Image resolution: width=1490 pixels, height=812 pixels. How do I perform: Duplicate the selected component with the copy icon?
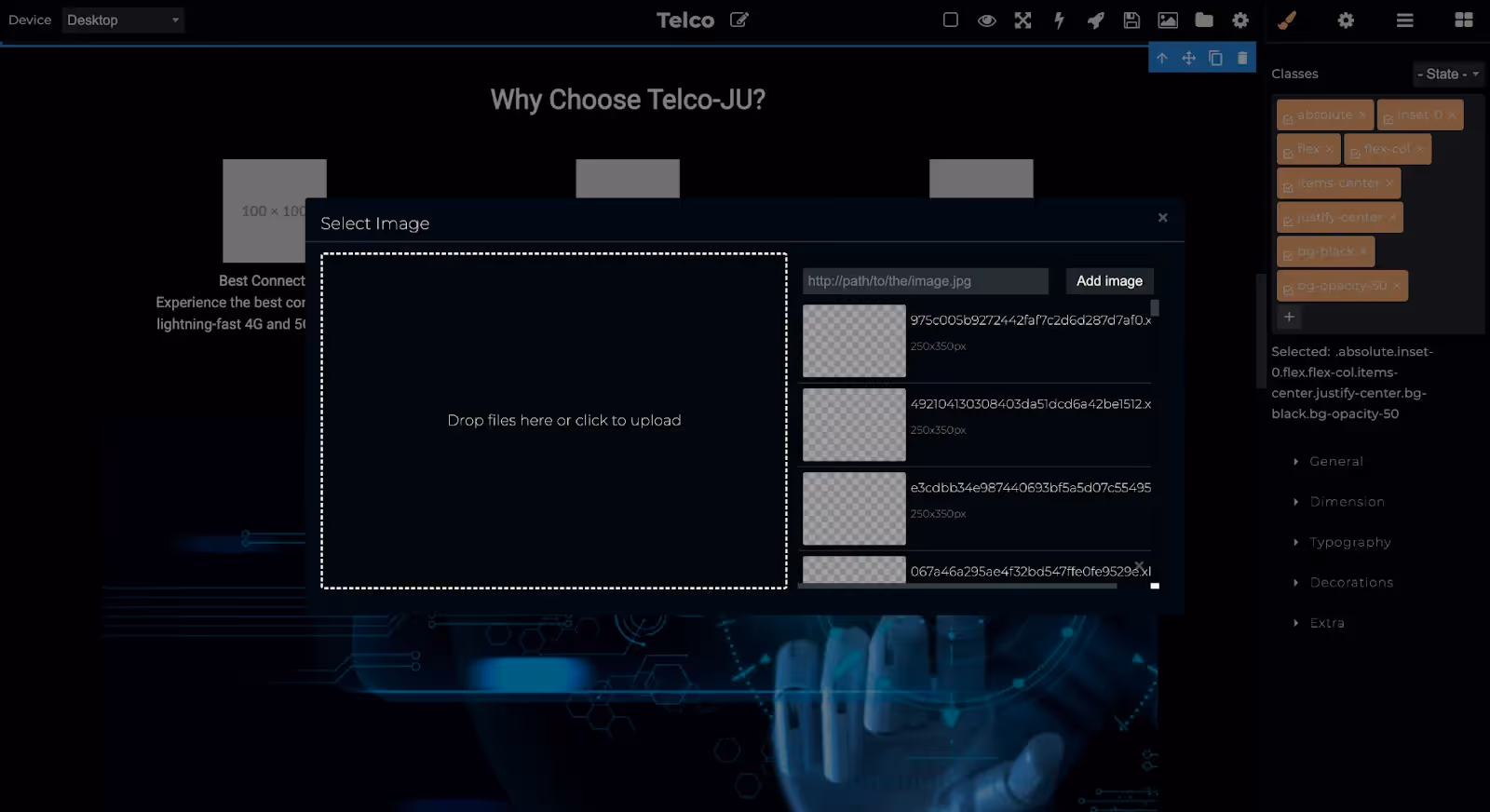click(x=1215, y=58)
